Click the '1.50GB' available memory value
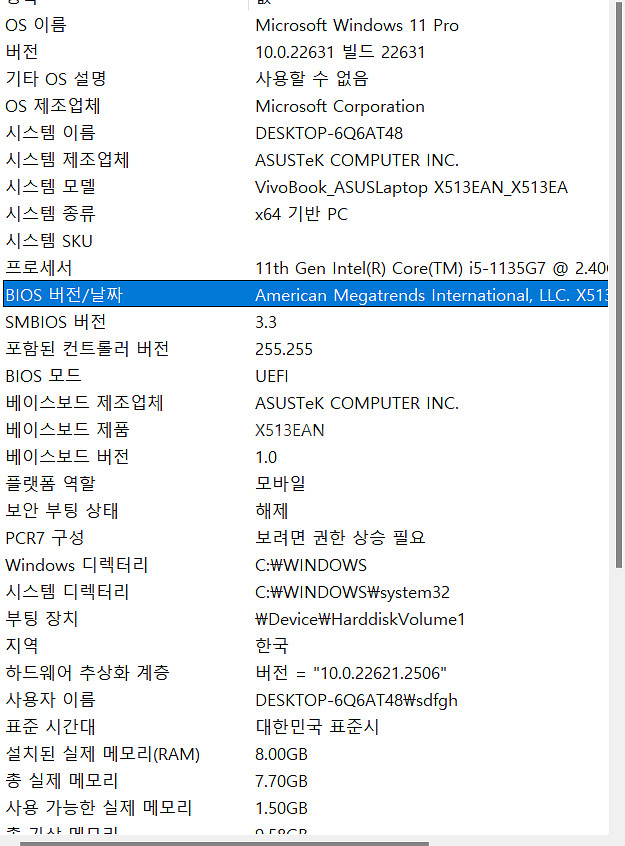 (x=281, y=808)
